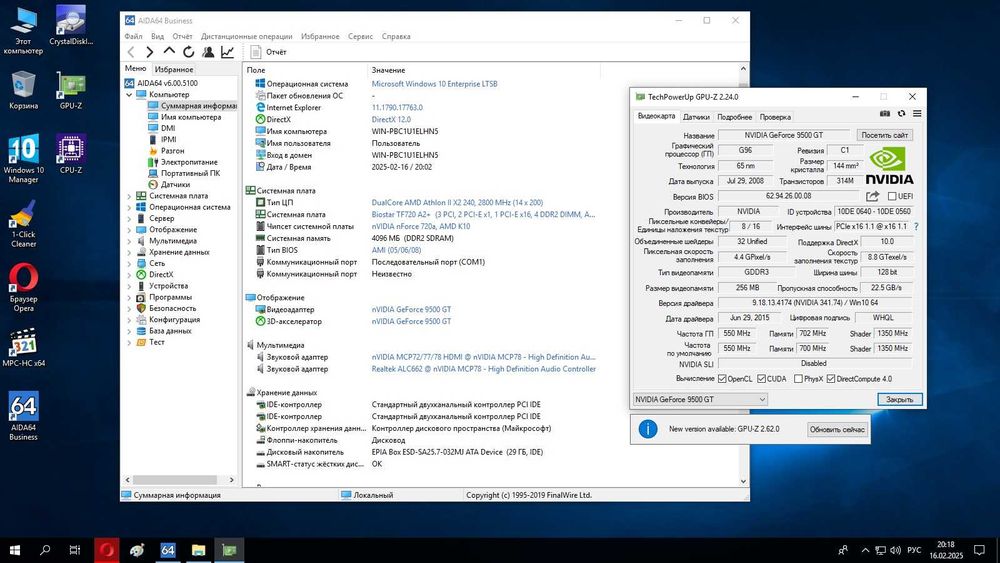Open the GPU-Z hamburger menu icon
1000x563 pixels.
917,113
